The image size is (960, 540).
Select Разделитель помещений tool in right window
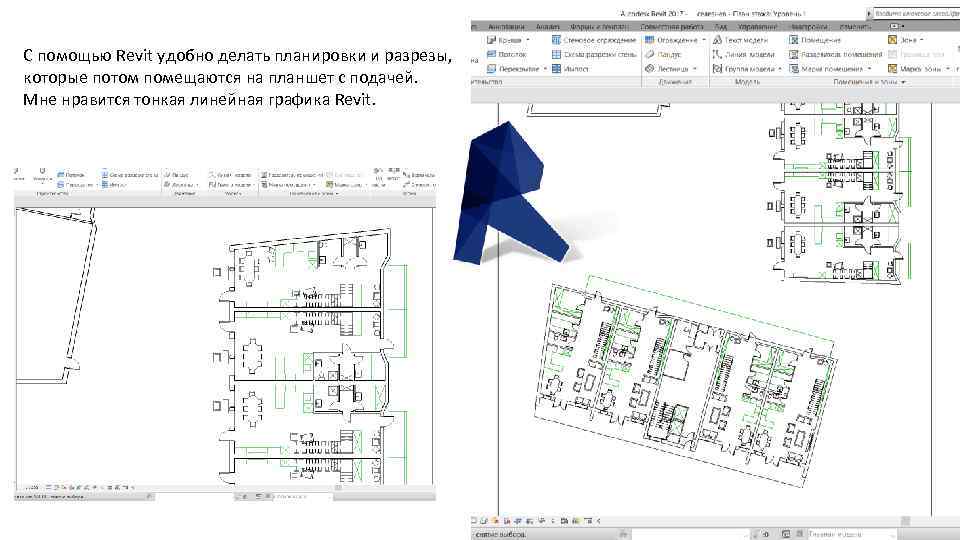836,54
